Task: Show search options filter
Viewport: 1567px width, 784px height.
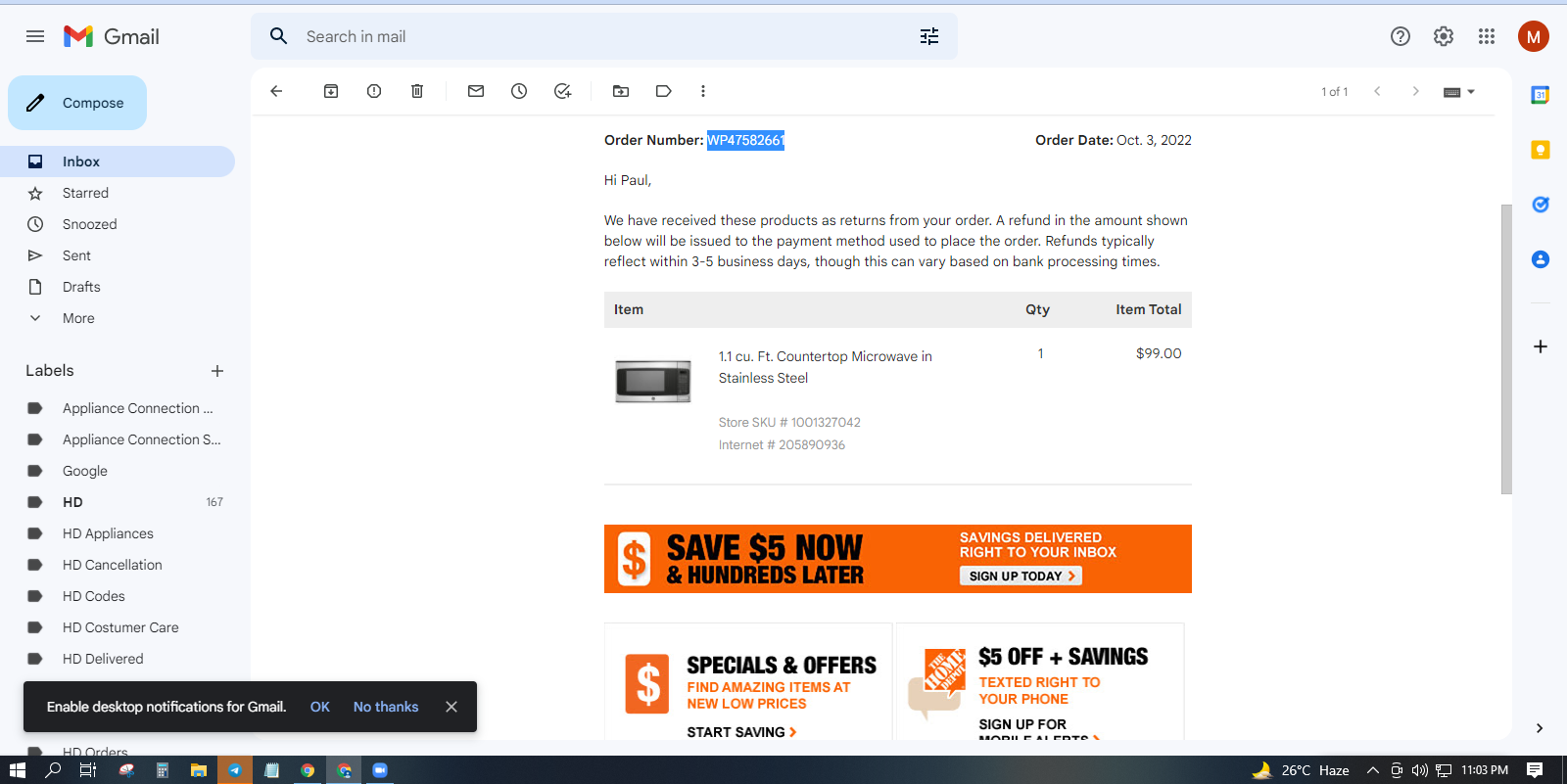Action: tap(929, 36)
